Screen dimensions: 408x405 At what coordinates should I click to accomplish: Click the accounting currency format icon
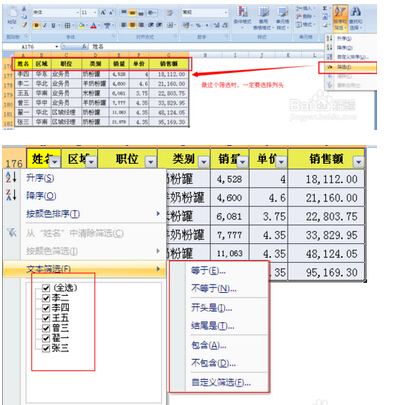coord(186,25)
